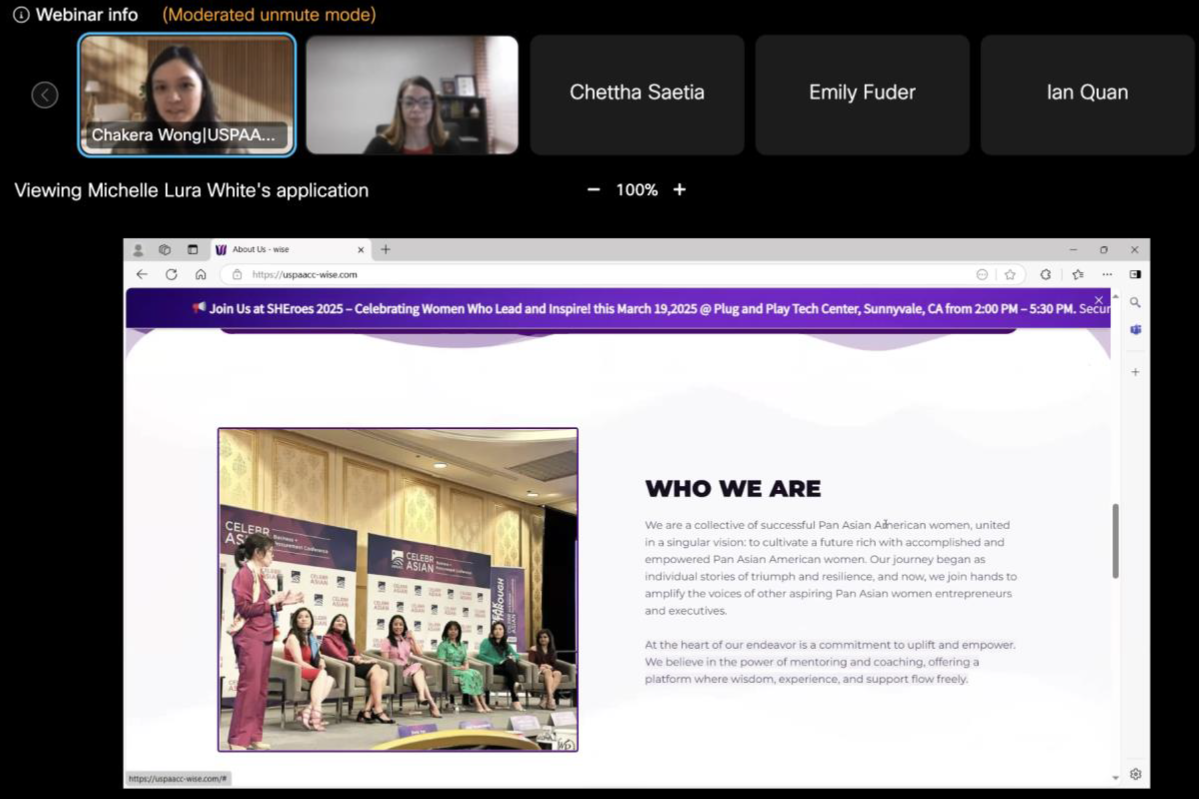Screen dimensions: 1199x799
Task: Open sidebar settings gear icon
Action: coord(1136,774)
